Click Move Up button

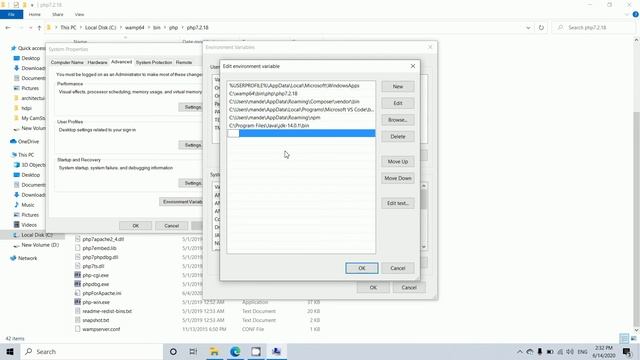(398, 162)
